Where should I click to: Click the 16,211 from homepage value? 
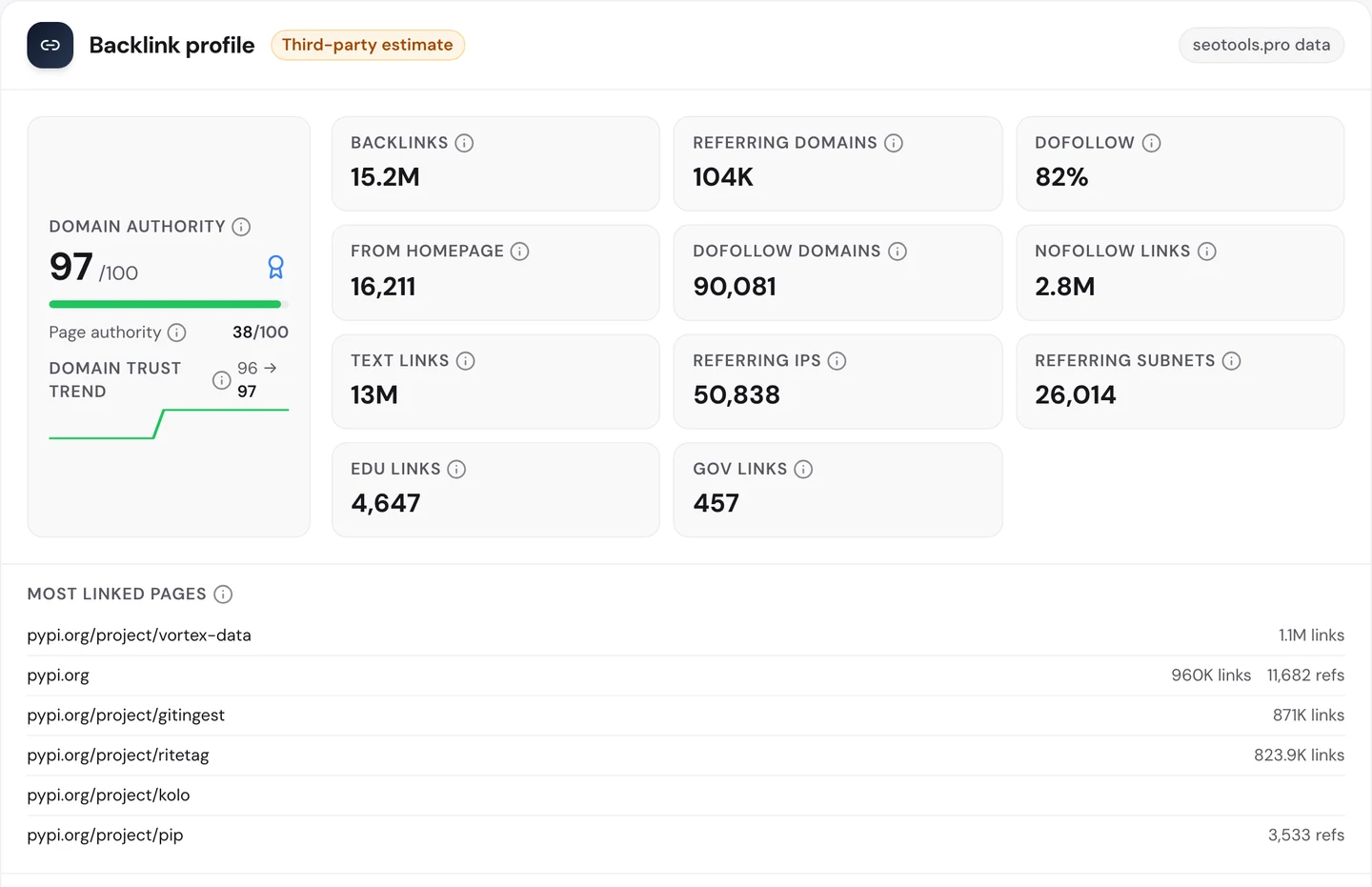point(383,287)
